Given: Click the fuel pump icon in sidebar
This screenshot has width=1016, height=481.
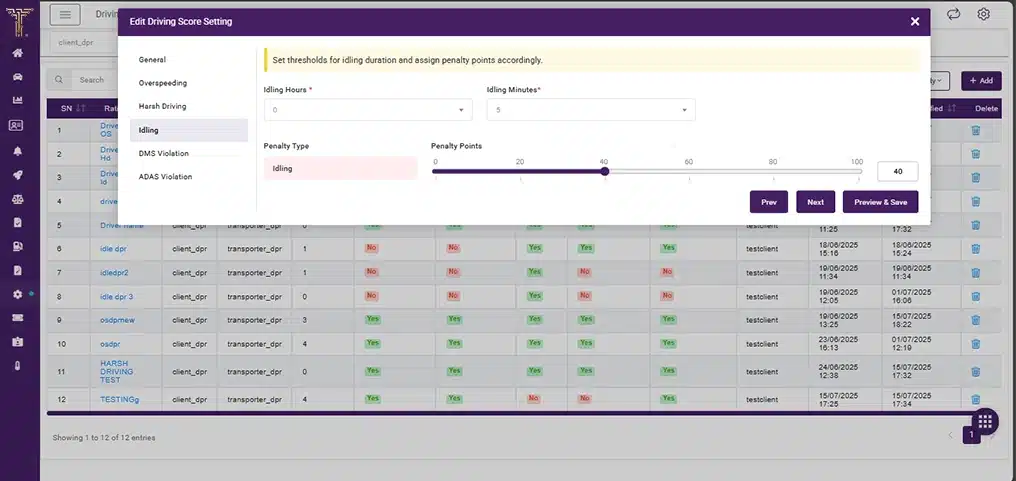Looking at the screenshot, I should 17,246.
